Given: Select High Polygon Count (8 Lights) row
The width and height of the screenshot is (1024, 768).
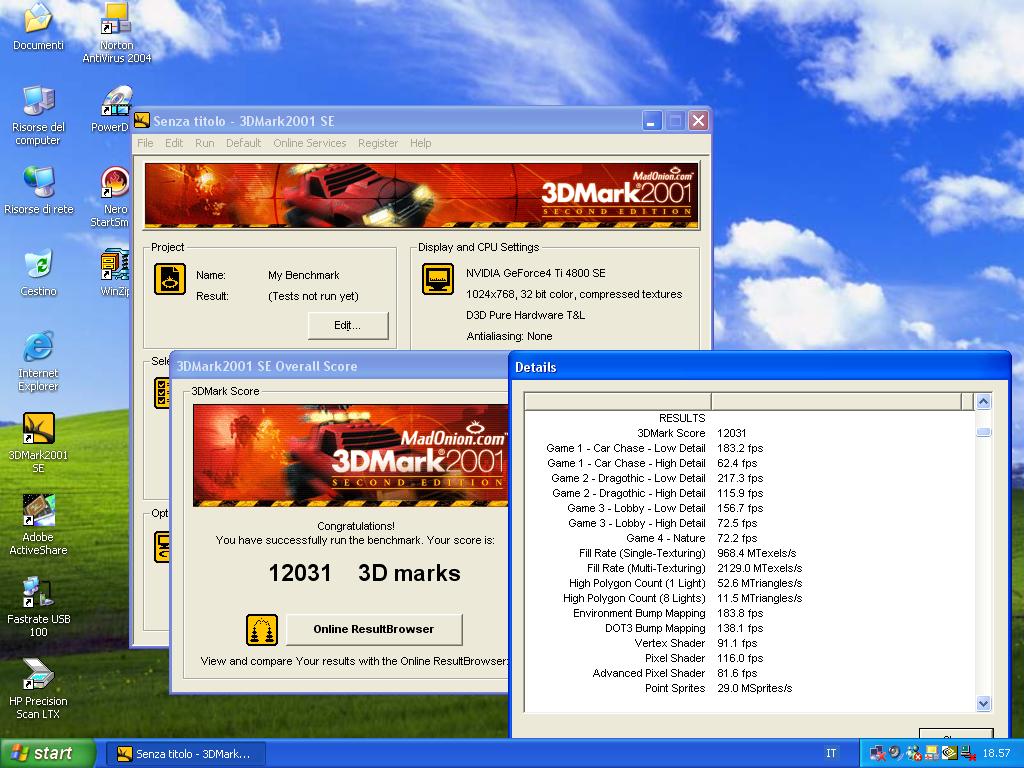Looking at the screenshot, I should tap(749, 598).
